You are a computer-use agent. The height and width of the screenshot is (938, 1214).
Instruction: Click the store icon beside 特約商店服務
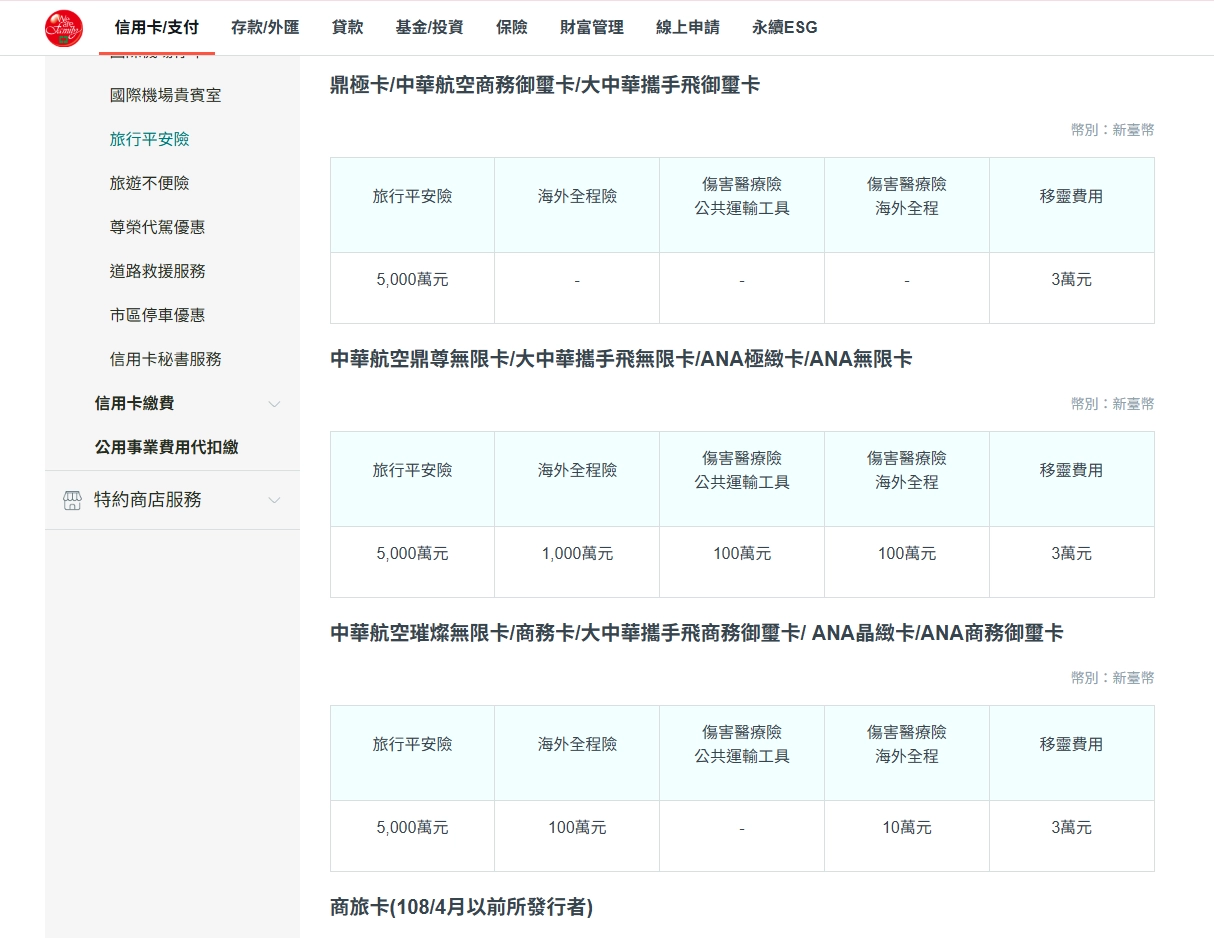[72, 500]
